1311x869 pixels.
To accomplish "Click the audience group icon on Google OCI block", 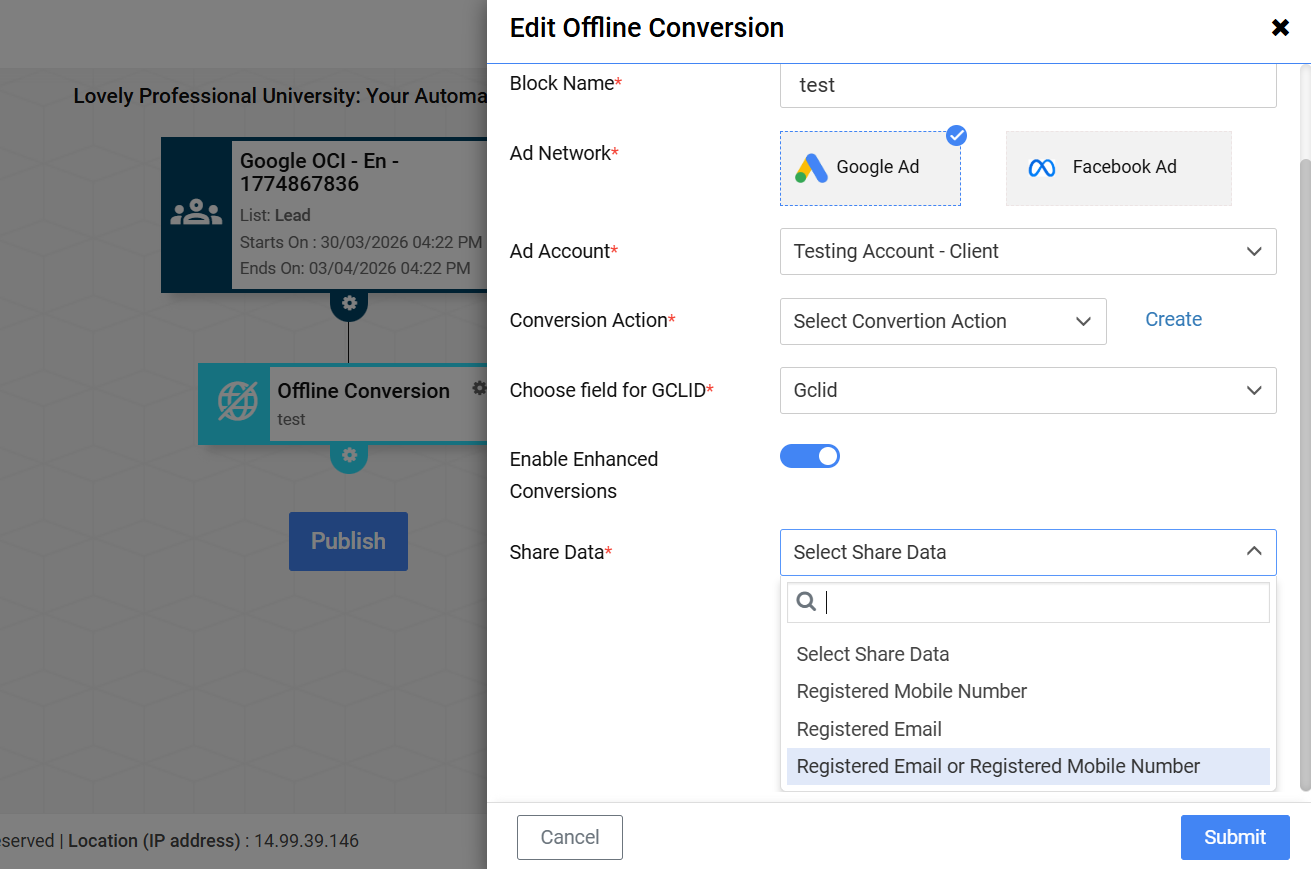I will pos(196,213).
